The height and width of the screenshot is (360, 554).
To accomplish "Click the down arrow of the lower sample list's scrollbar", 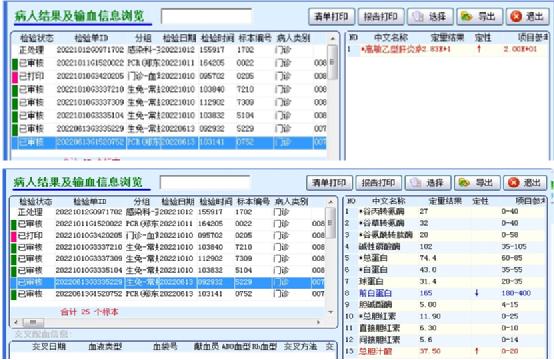I will coord(331,312).
